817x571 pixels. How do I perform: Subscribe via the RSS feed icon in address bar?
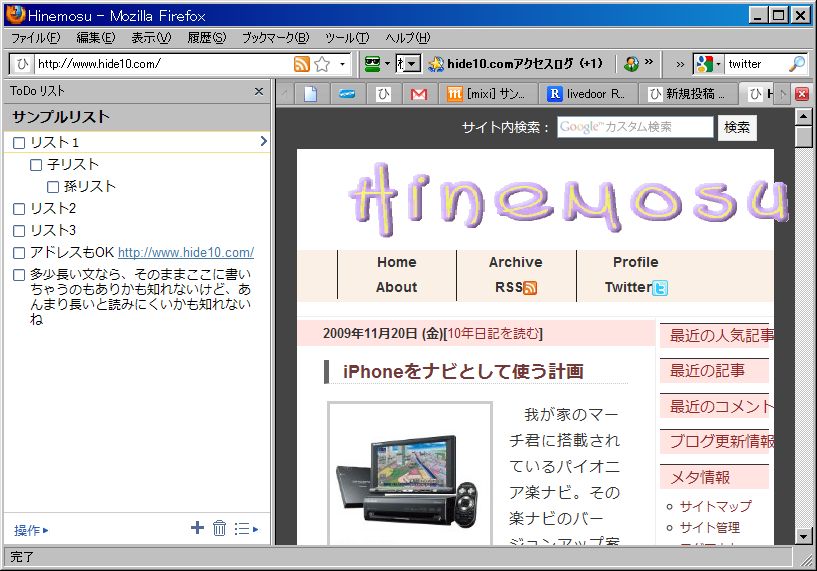click(302, 64)
